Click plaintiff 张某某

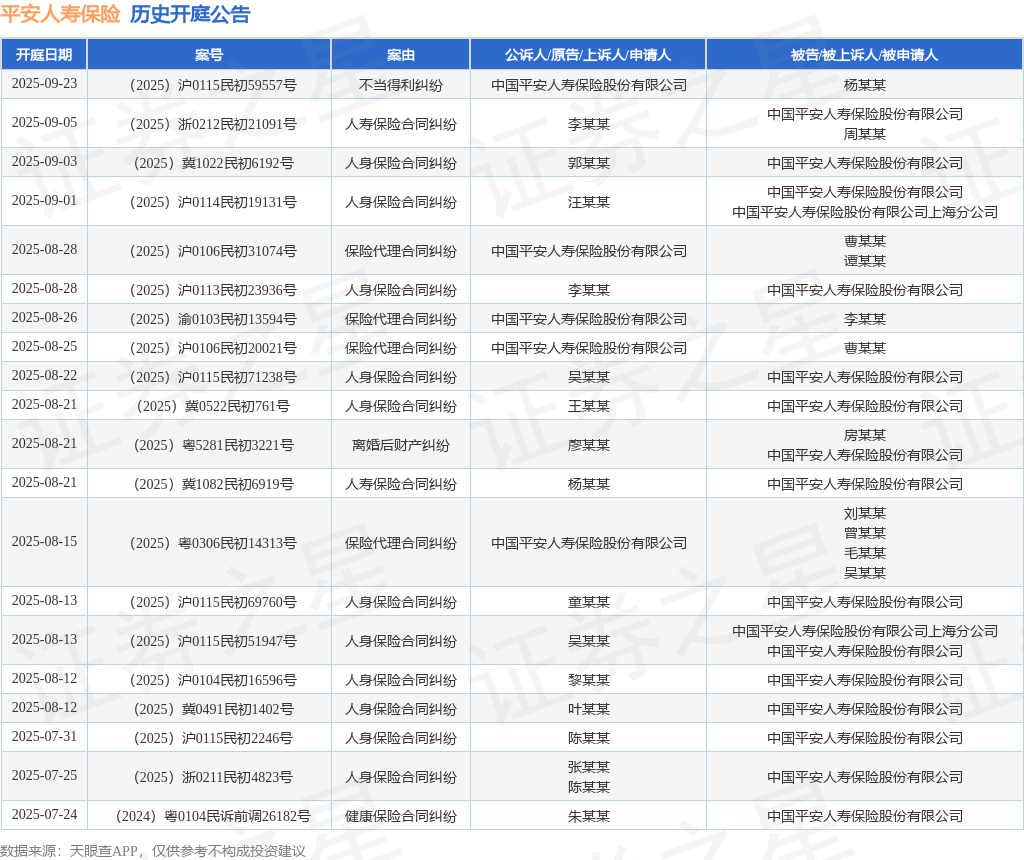coord(588,767)
